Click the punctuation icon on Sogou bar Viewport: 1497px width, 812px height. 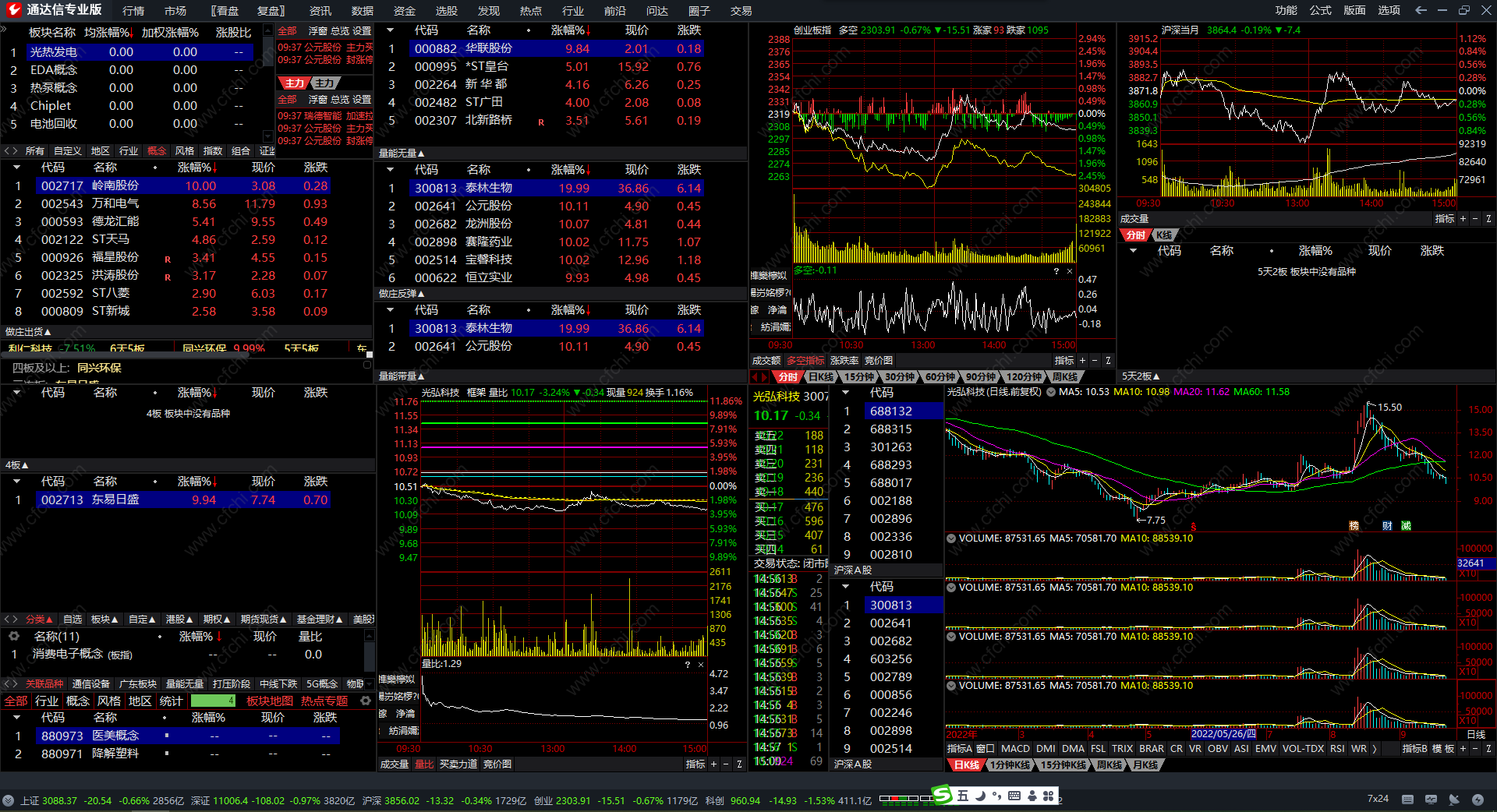coord(996,796)
